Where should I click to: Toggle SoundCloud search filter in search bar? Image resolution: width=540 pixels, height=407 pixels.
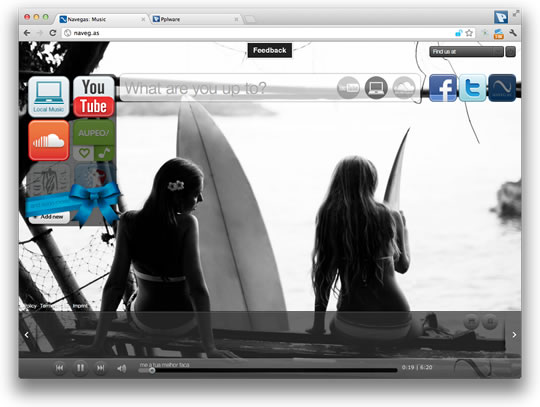click(x=404, y=88)
